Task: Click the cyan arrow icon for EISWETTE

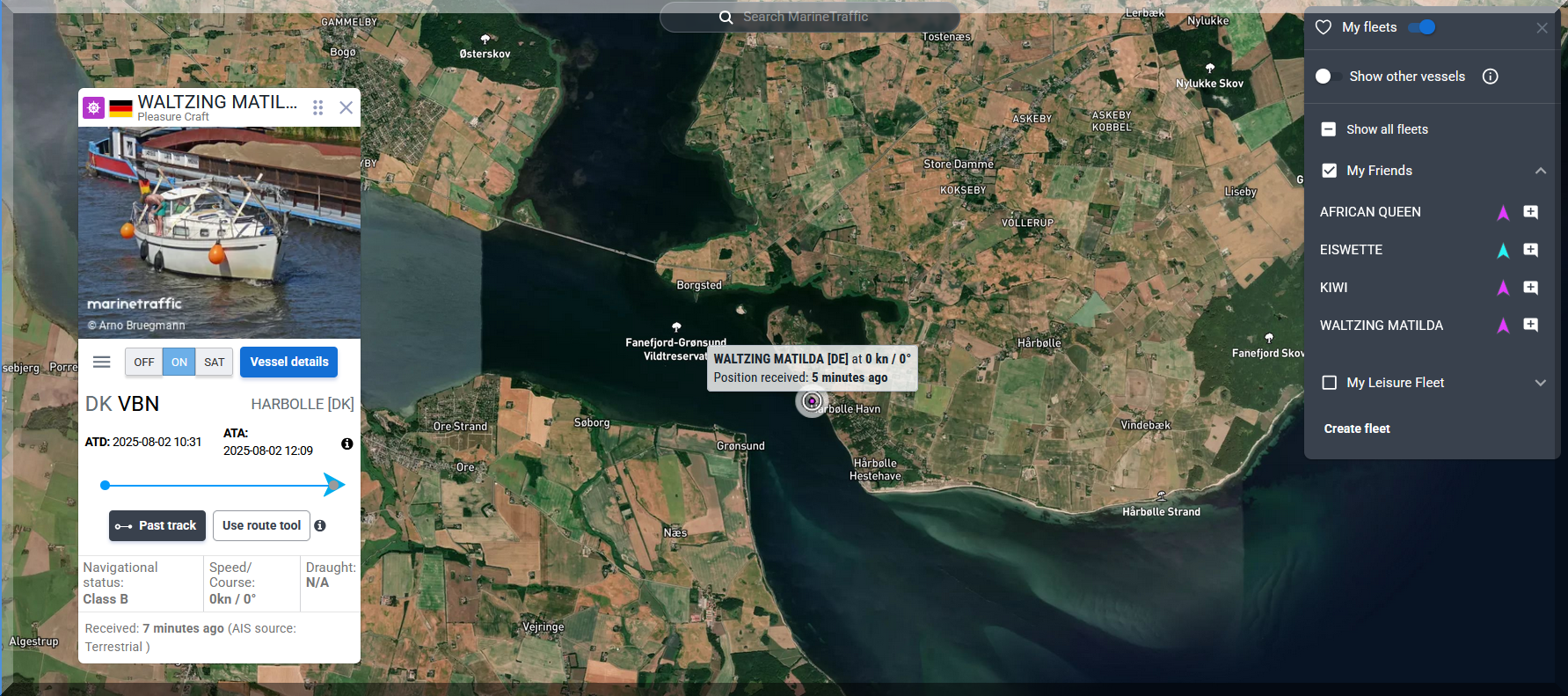Action: 1503,251
